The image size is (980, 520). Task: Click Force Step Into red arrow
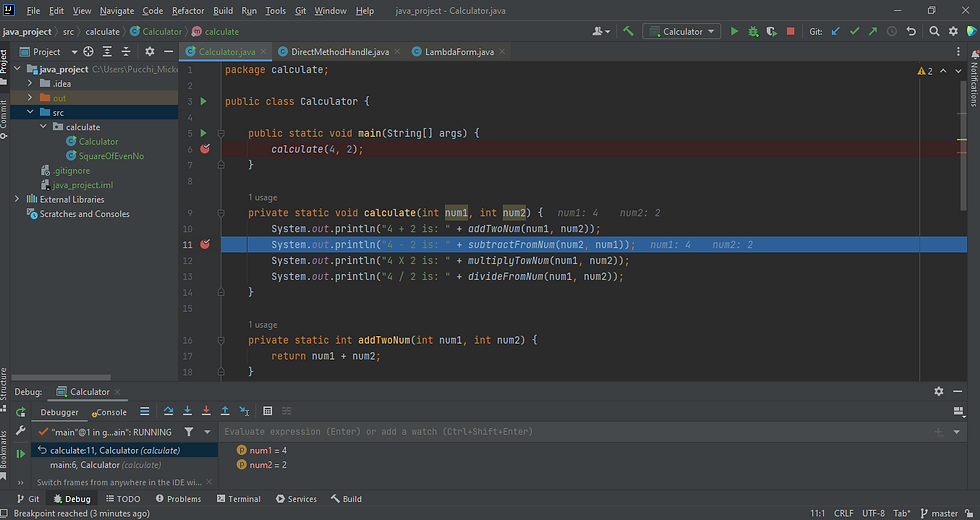pos(206,411)
